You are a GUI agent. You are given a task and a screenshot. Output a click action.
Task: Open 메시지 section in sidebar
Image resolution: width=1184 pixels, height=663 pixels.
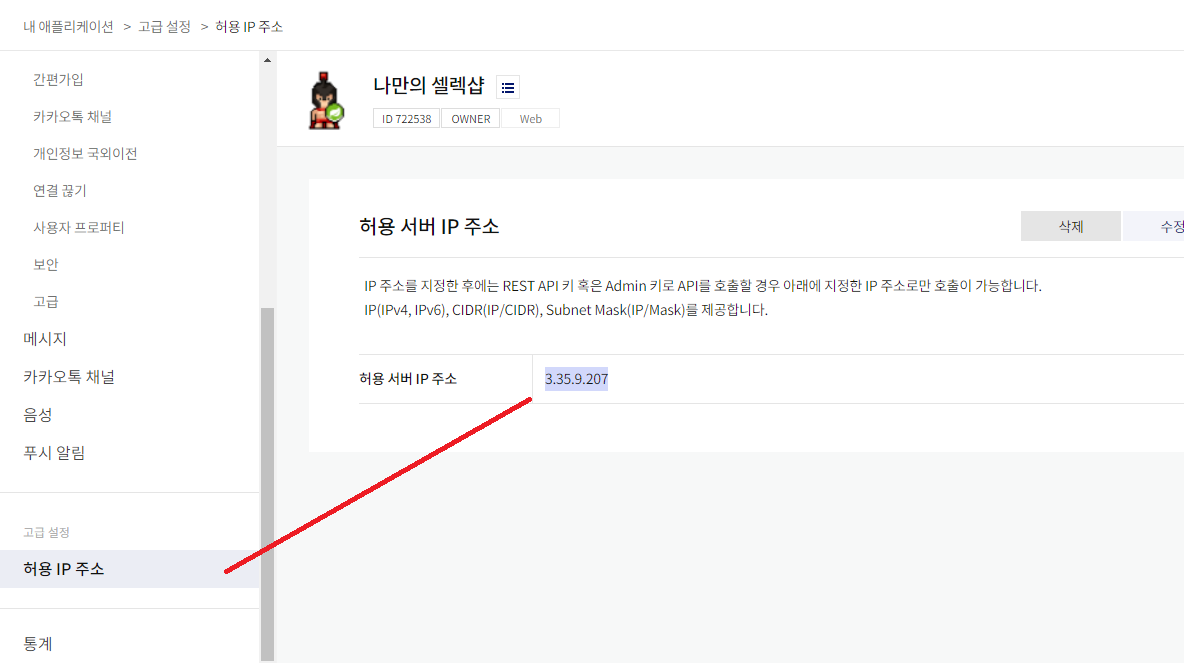click(x=45, y=338)
